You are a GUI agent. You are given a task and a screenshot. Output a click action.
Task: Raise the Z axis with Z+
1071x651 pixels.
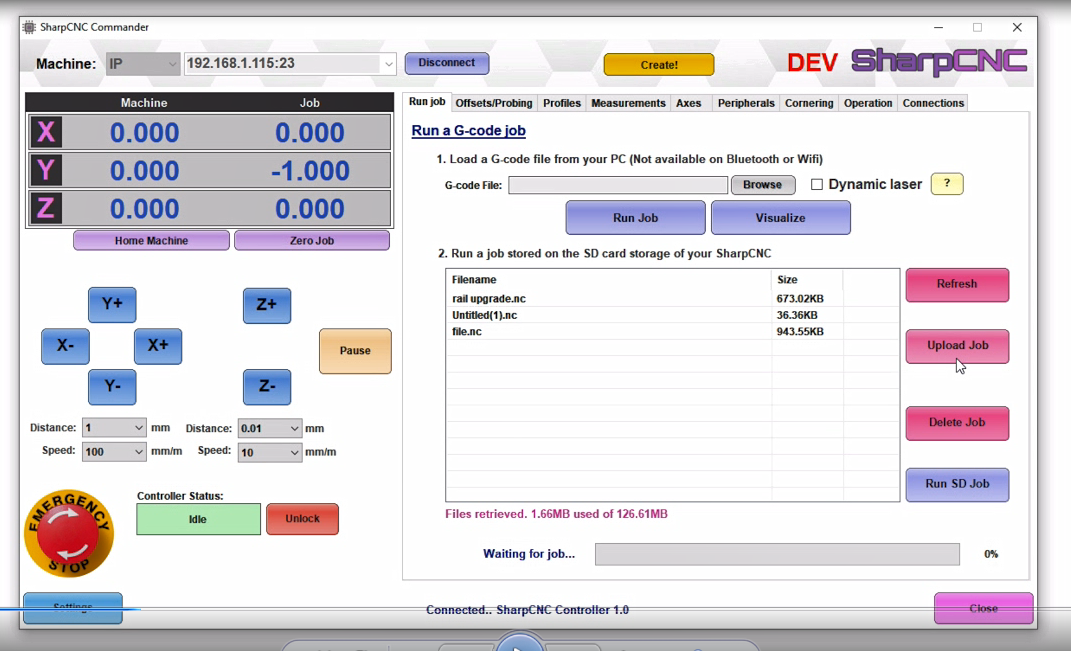[x=267, y=305]
